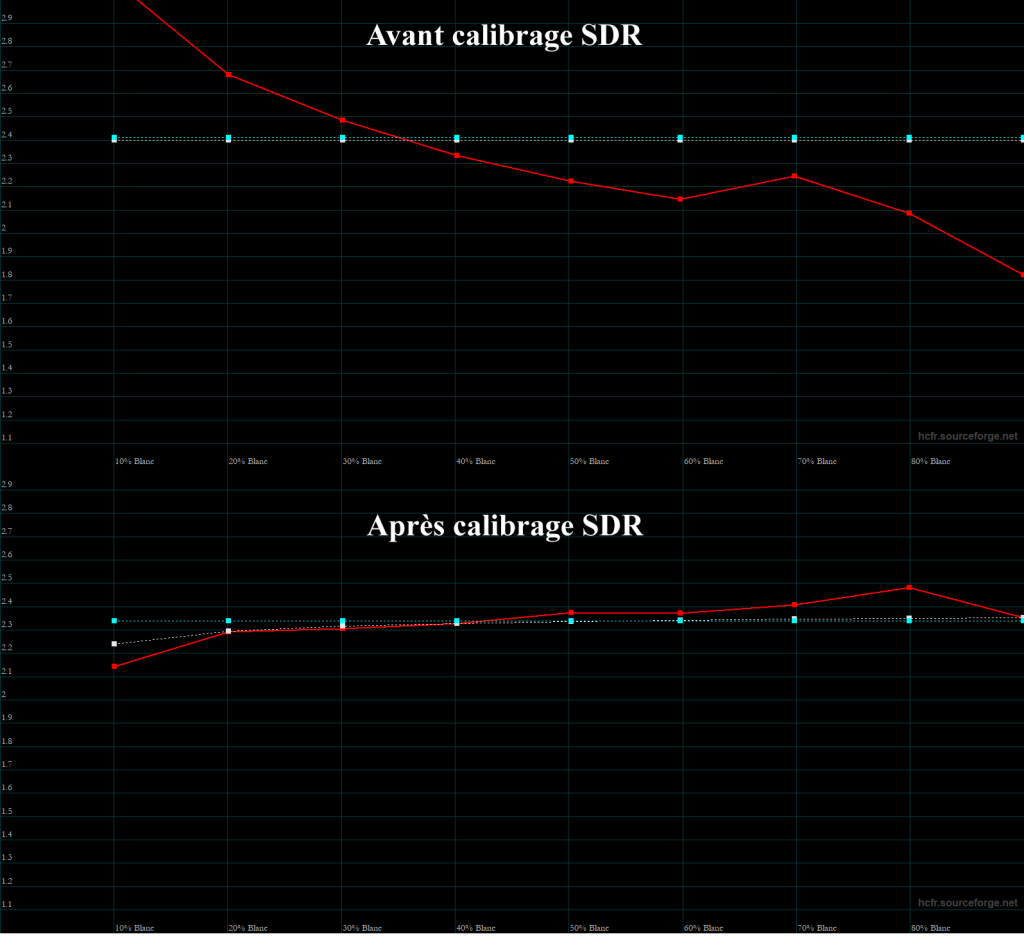Open the hcfr.sourceforge.net link in the top chart
Viewport: 1024px width, 941px height.
pos(967,436)
